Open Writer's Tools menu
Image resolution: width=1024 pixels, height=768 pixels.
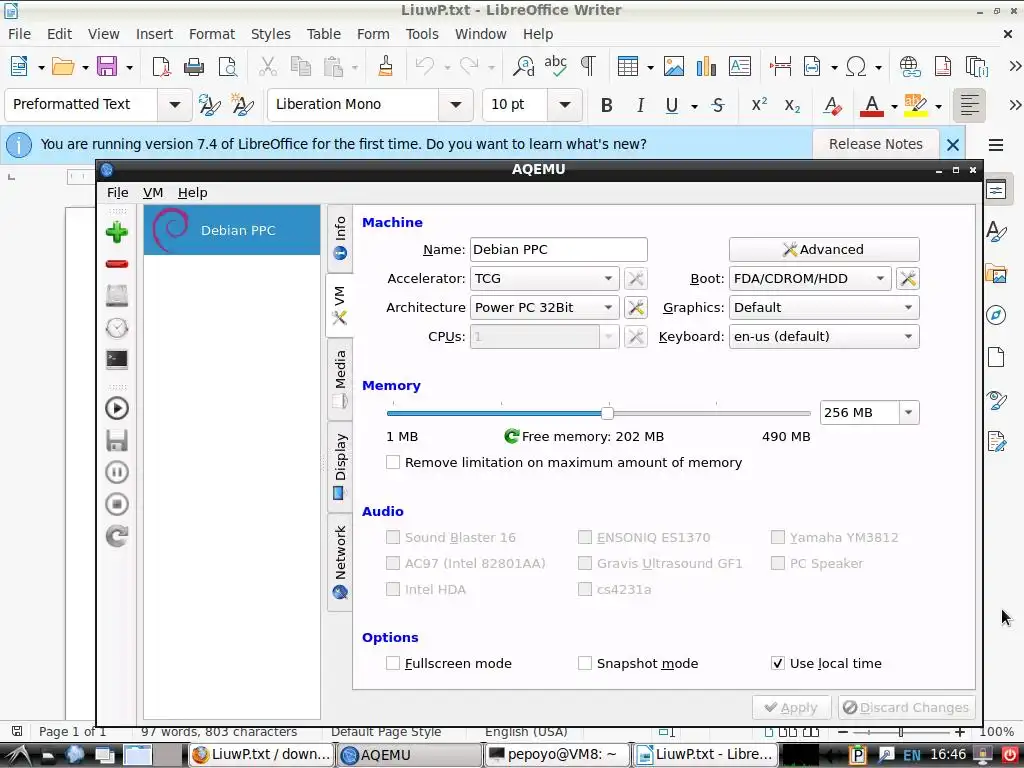coord(422,34)
